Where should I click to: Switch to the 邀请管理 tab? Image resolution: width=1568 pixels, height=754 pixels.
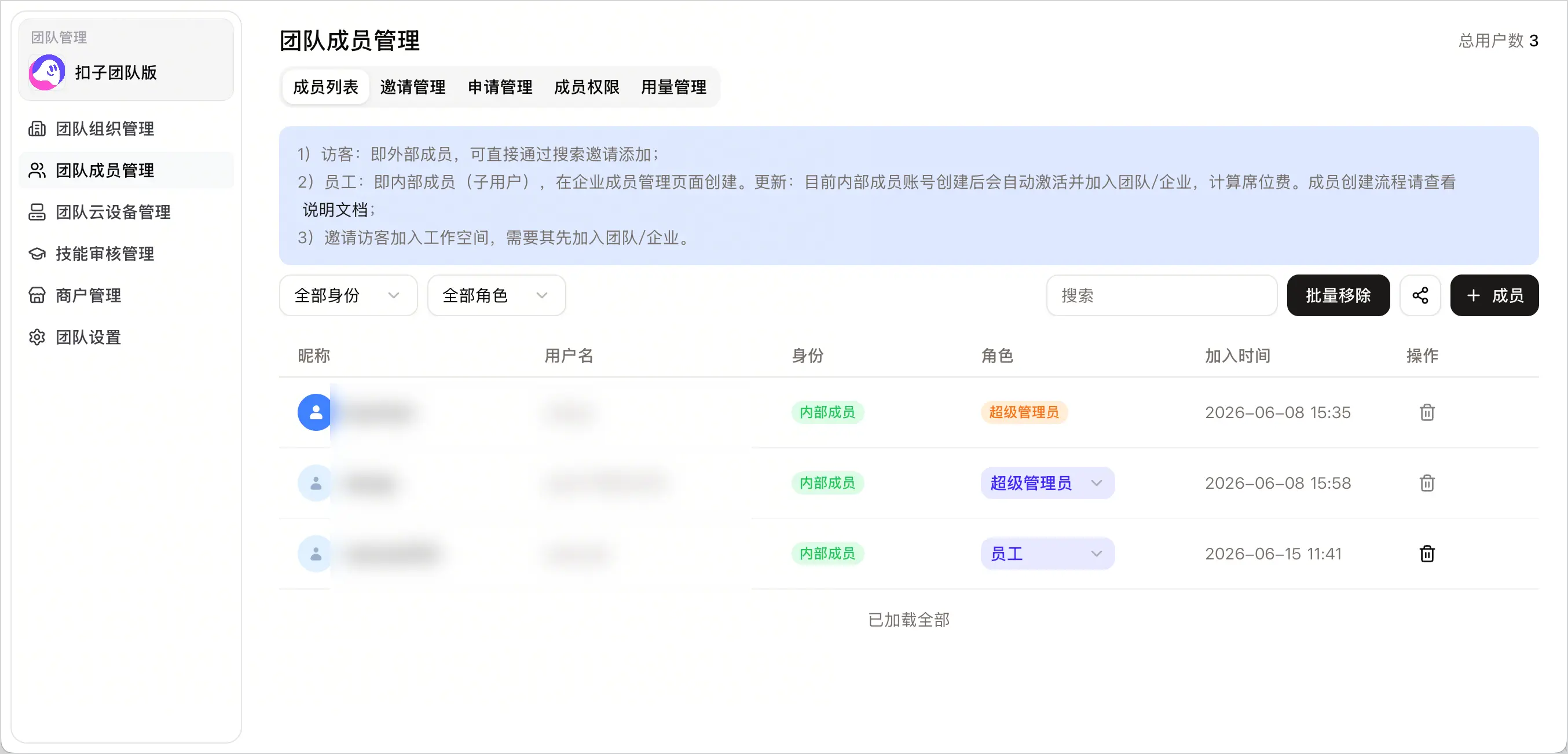tap(413, 87)
